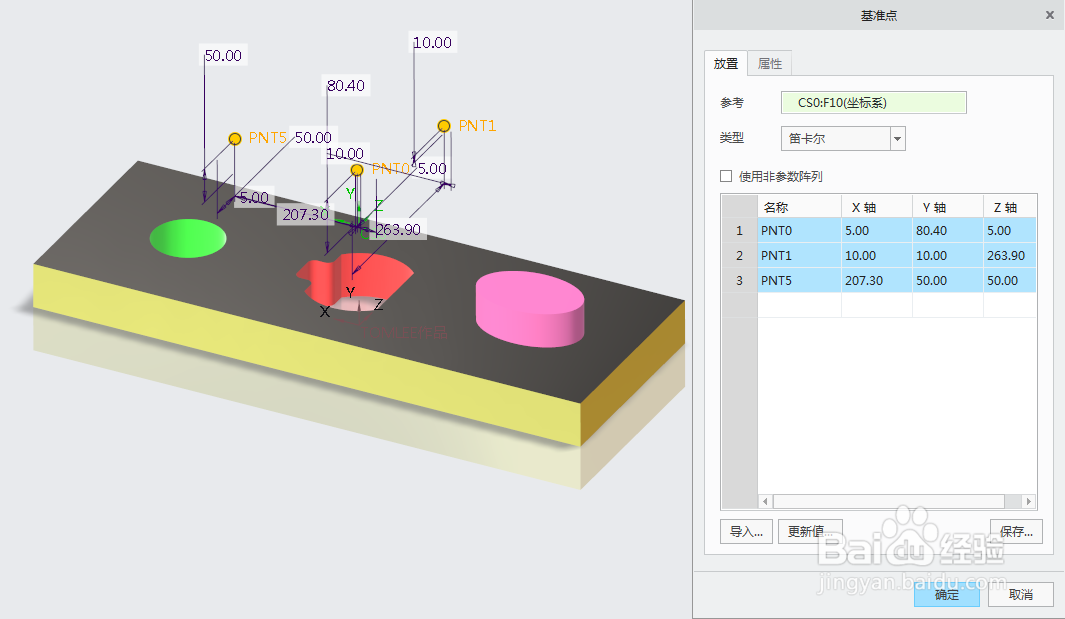
Task: Click PNT1 Y value 10.00 cell
Action: (x=948, y=255)
